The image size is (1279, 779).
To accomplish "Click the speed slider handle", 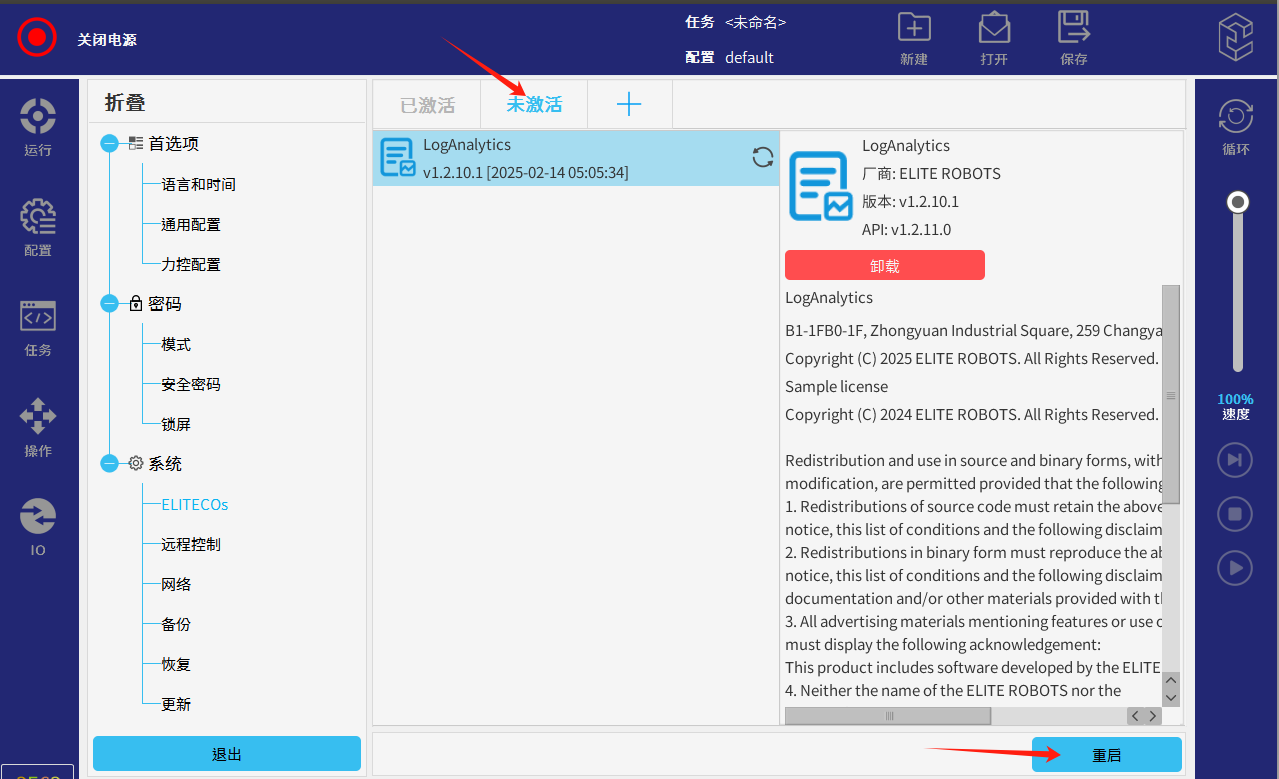I will (1238, 202).
